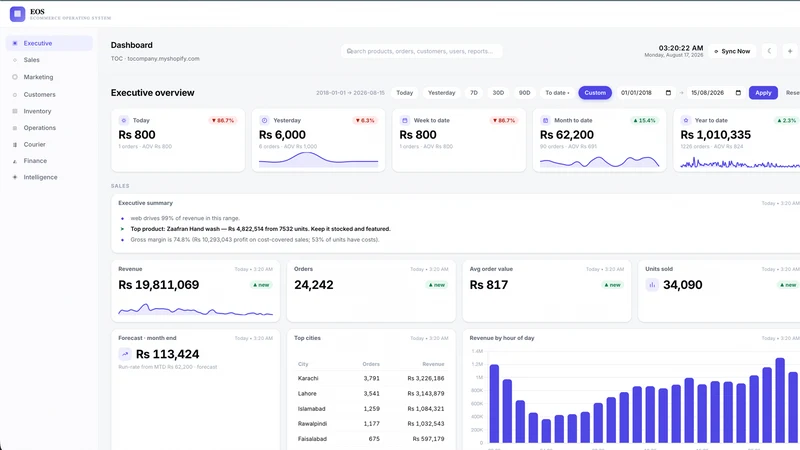Click the Forecast trend arrow icon
Screen dimensions: 800x450
tap(125, 354)
